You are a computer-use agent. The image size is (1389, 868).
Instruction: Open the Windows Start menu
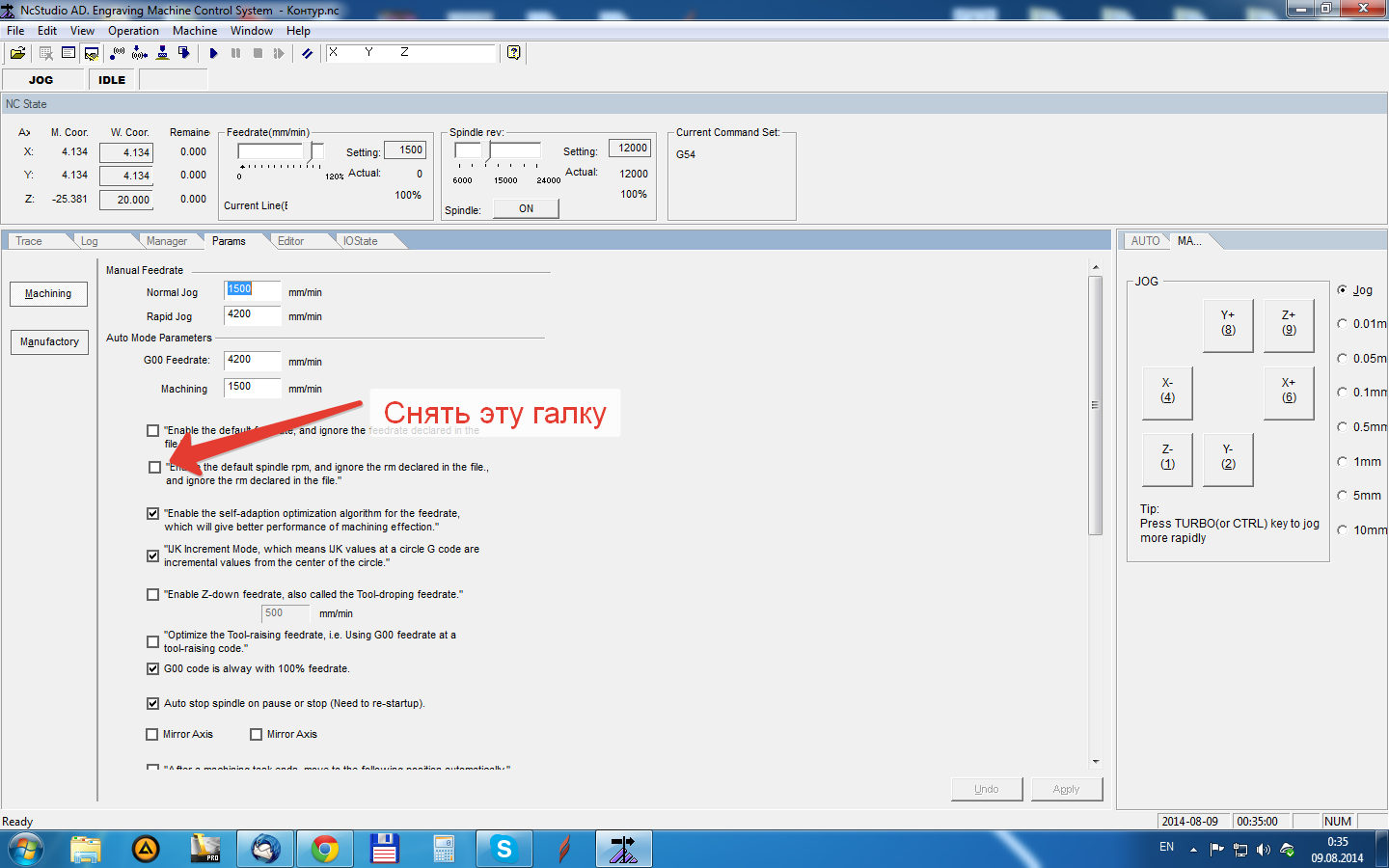[26, 850]
